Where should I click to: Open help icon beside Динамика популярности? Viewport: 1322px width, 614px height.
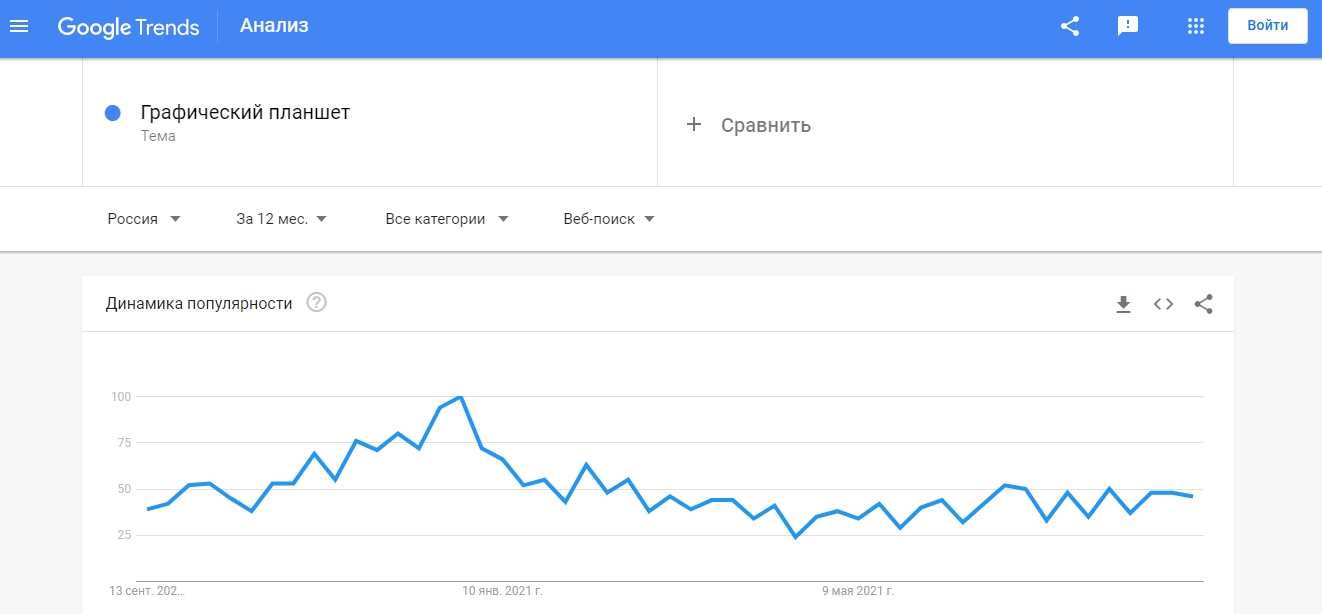(317, 302)
